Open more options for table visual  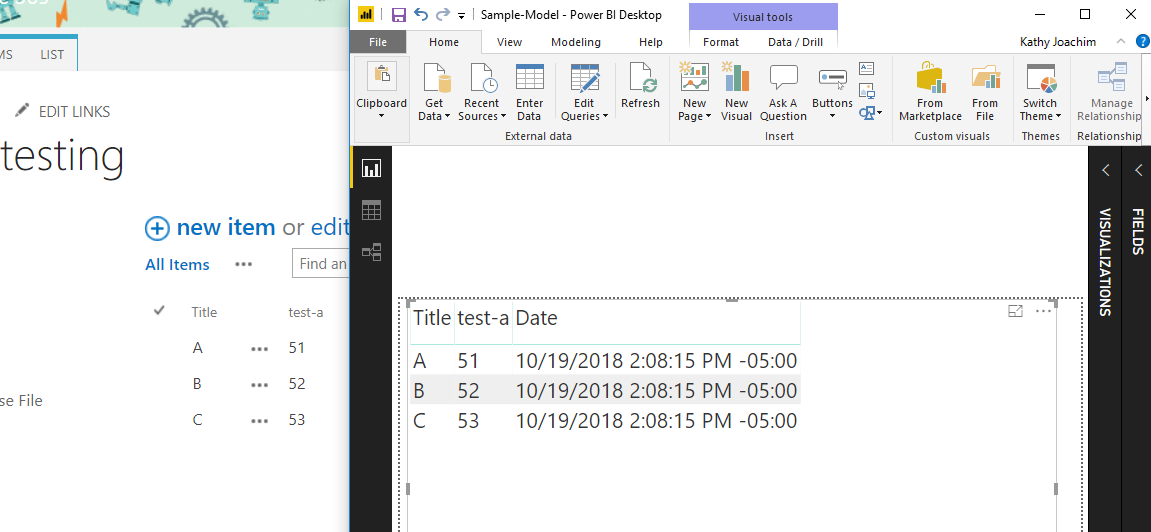[1043, 311]
